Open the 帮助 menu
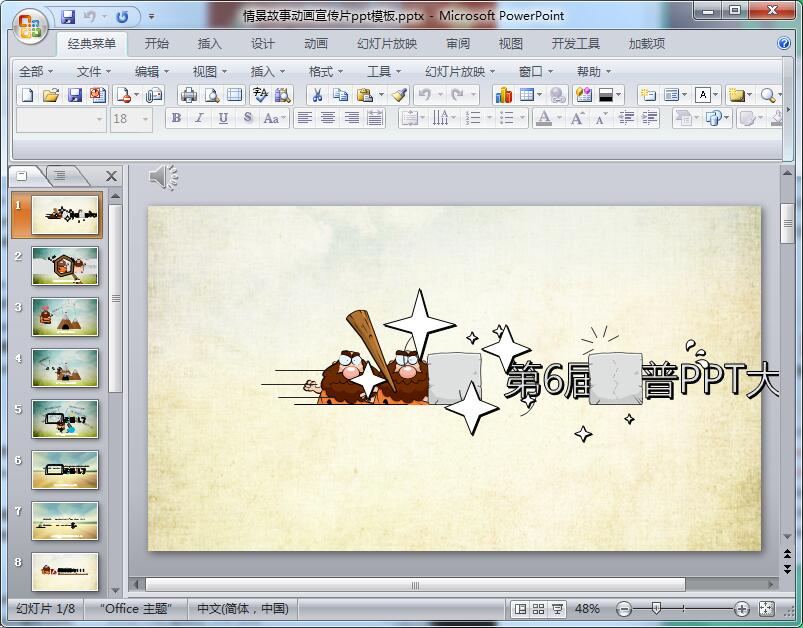Image resolution: width=803 pixels, height=628 pixels. click(594, 72)
